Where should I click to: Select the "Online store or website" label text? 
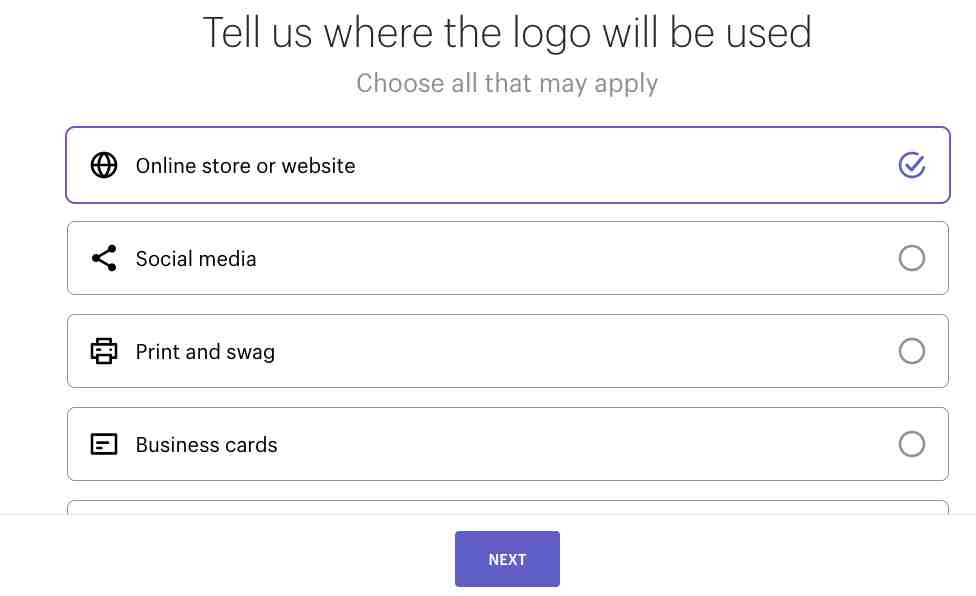click(245, 165)
